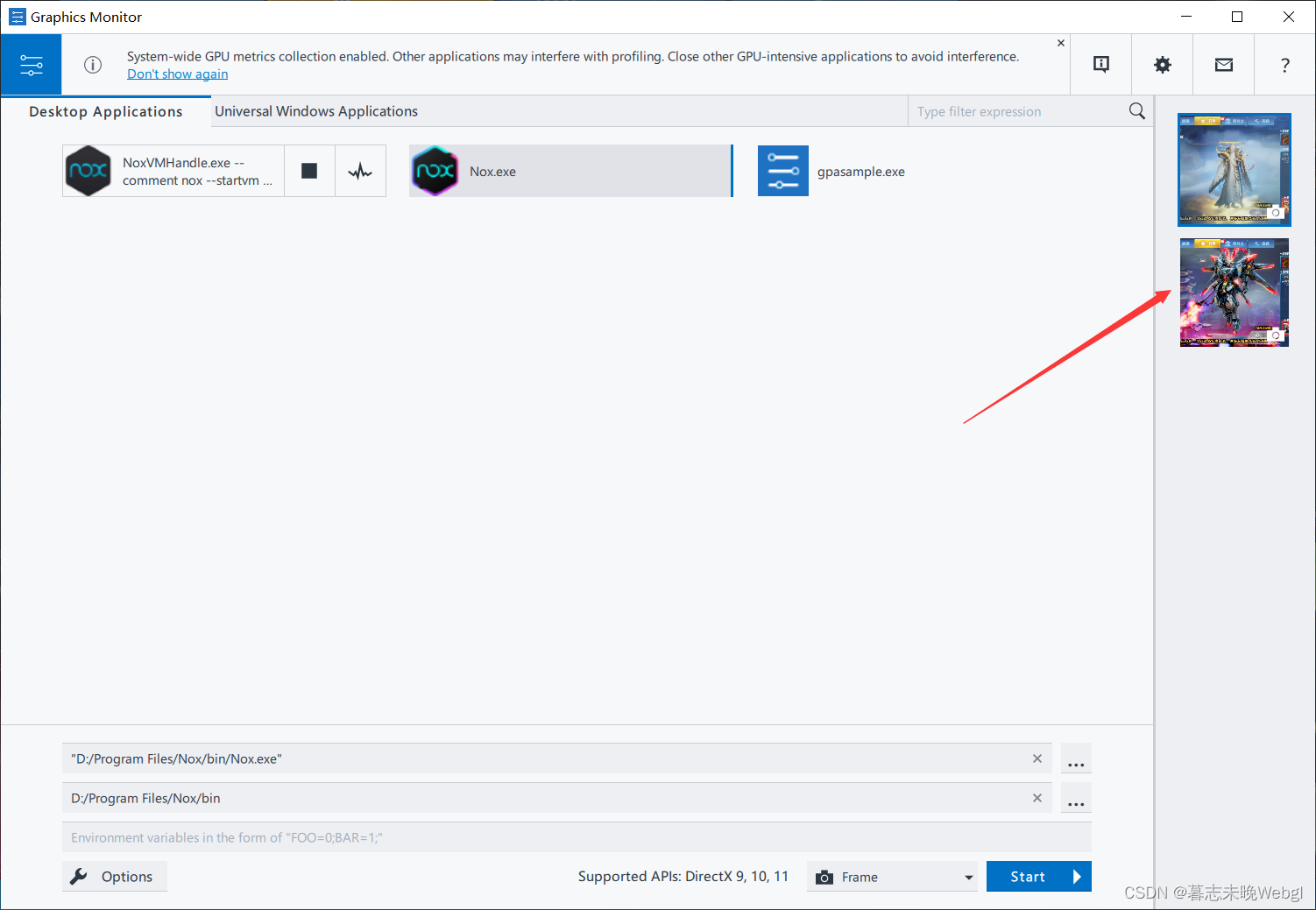
Task: Click the search magnifier icon
Action: tap(1137, 111)
